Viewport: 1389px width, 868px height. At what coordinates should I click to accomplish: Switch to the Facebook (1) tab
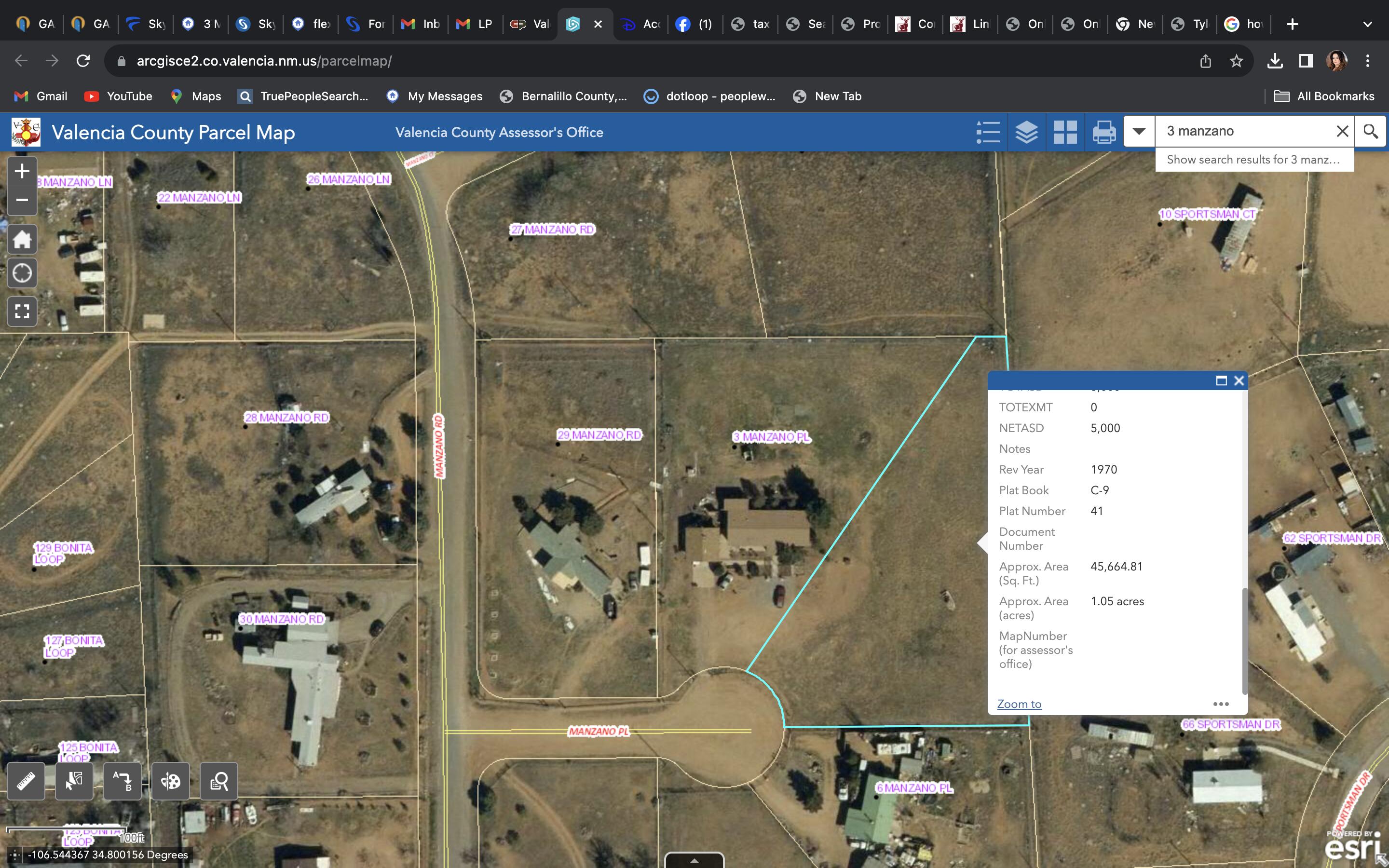pyautogui.click(x=694, y=24)
